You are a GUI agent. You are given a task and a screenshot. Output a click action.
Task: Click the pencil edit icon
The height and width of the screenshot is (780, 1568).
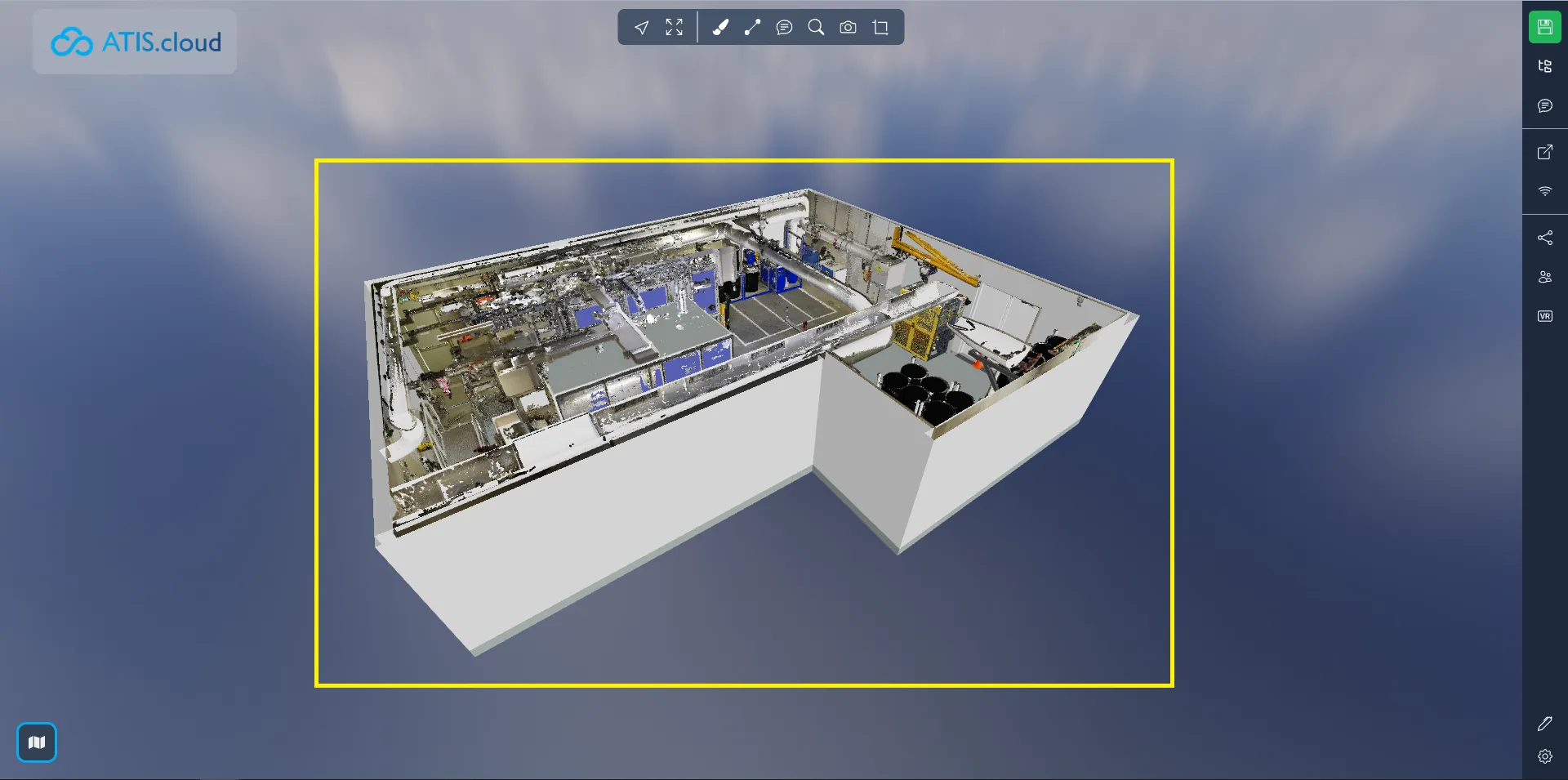tap(1544, 724)
